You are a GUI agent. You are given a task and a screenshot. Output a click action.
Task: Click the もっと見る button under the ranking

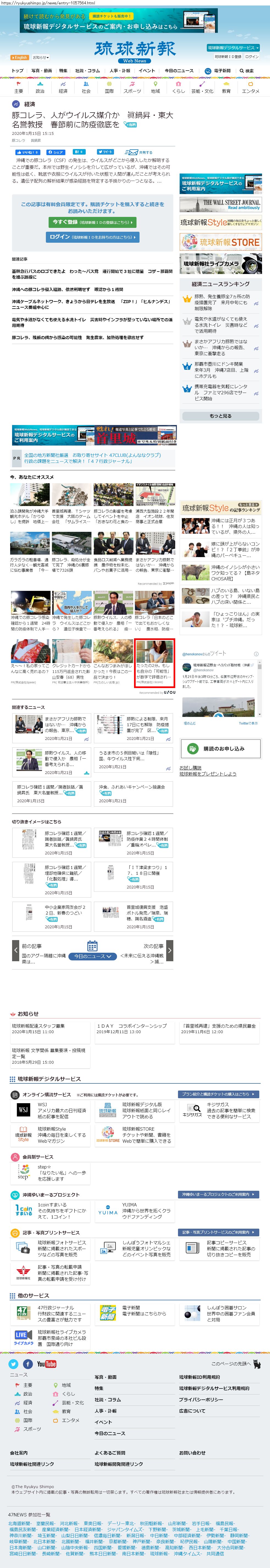pos(220,416)
